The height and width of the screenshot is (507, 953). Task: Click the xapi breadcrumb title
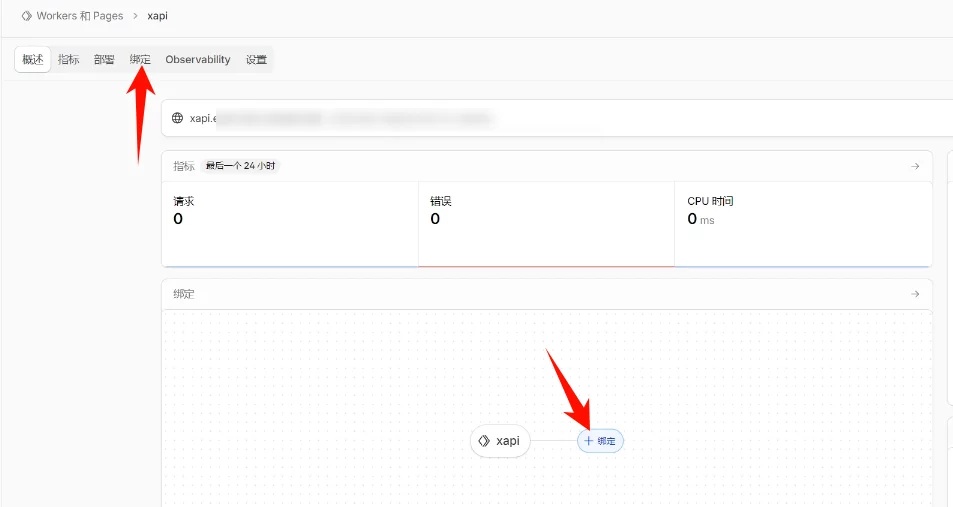point(158,16)
